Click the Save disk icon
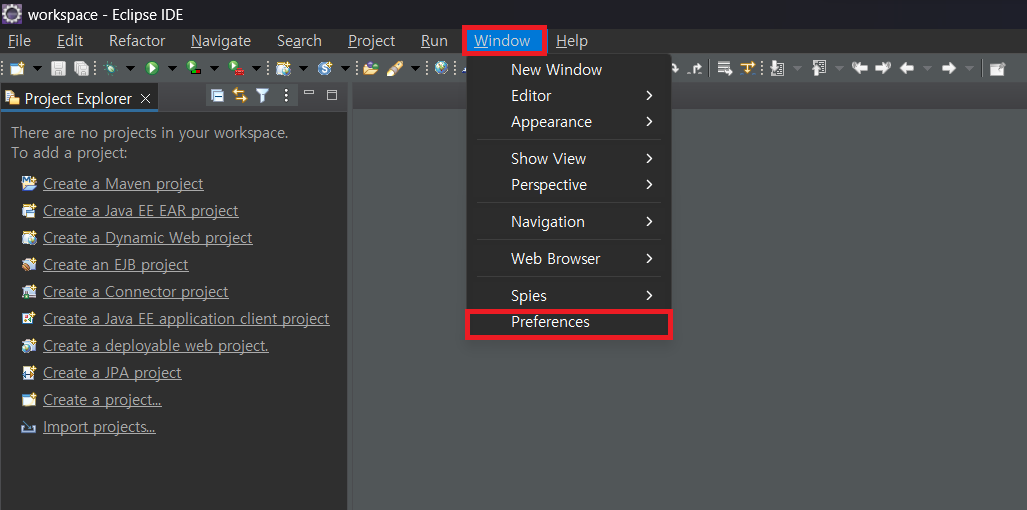The width and height of the screenshot is (1027, 510). point(58,68)
